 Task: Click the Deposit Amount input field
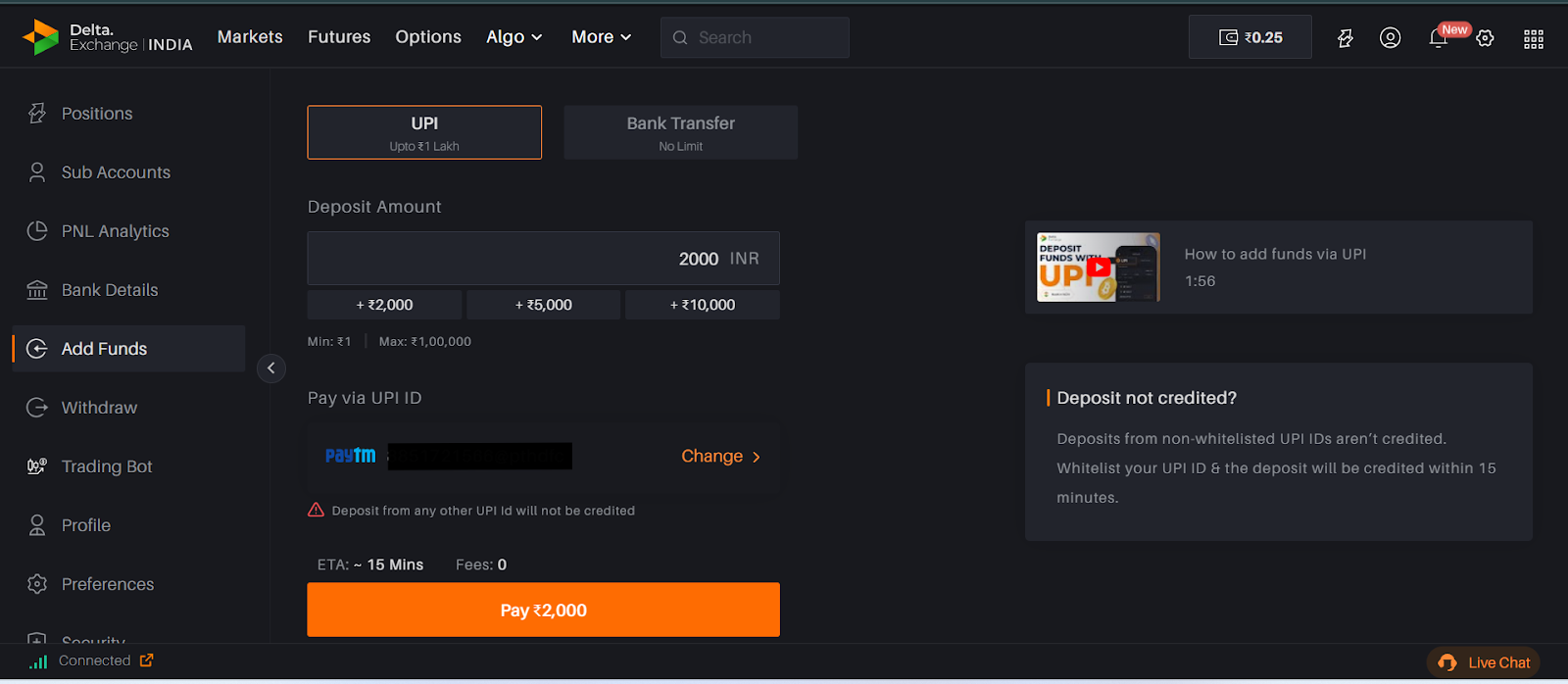544,259
